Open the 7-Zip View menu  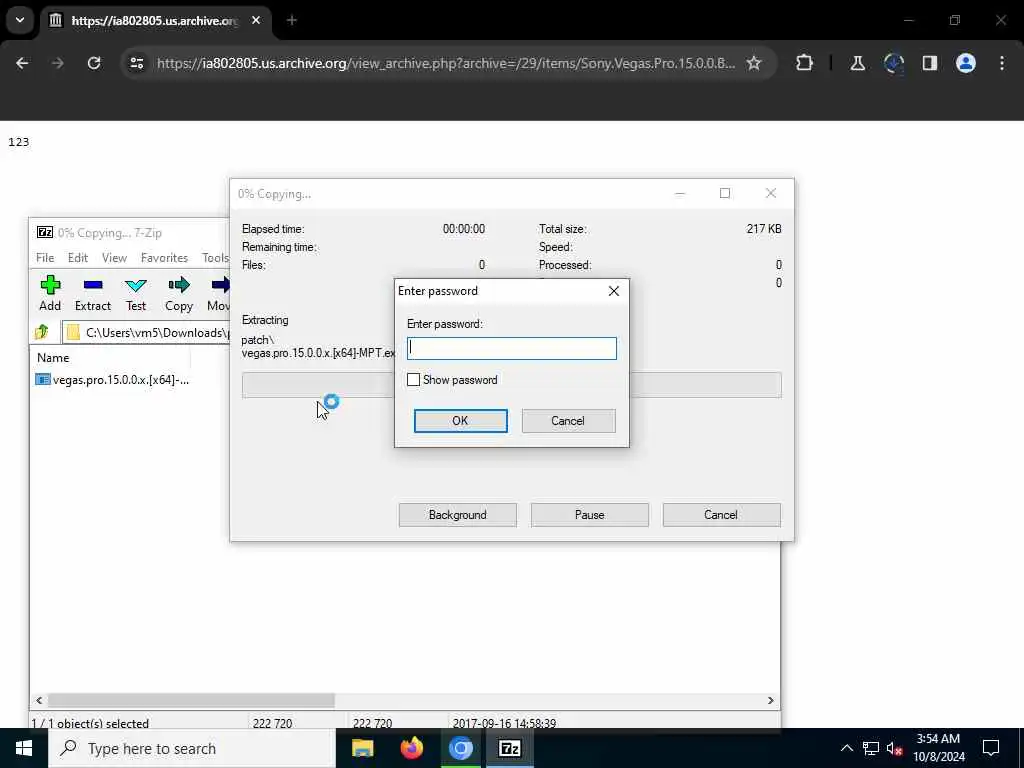pos(114,258)
